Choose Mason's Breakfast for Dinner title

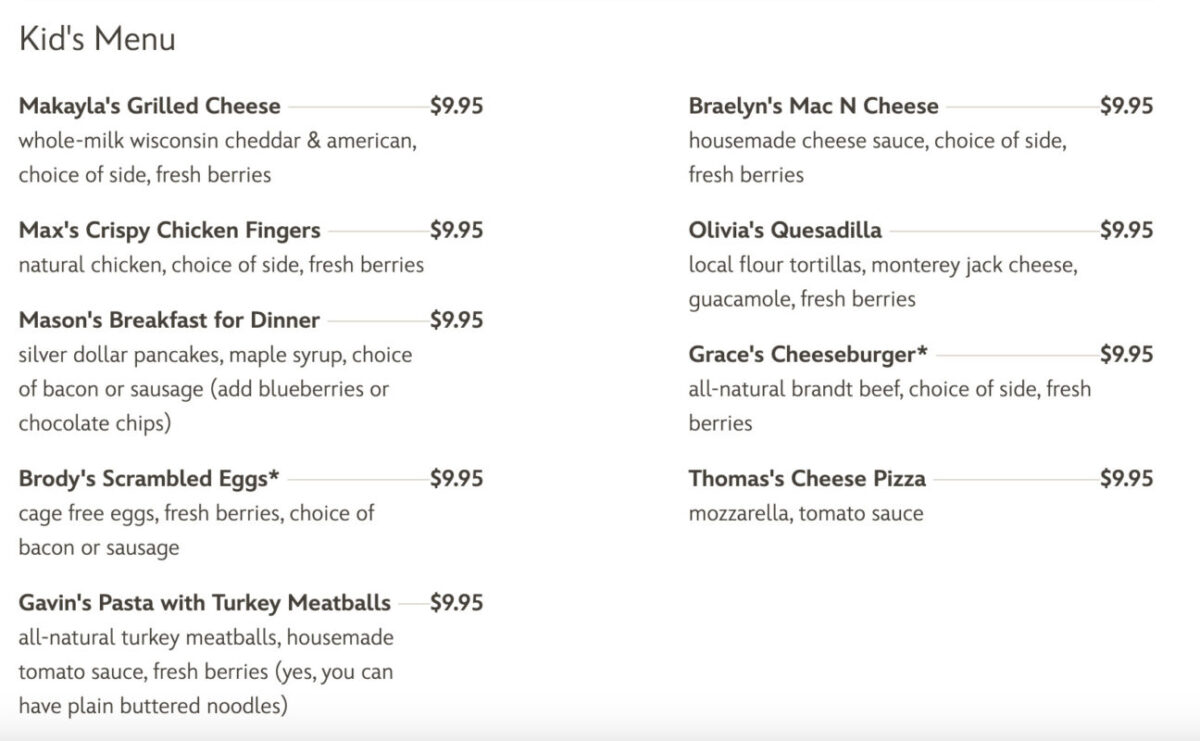[x=169, y=320]
